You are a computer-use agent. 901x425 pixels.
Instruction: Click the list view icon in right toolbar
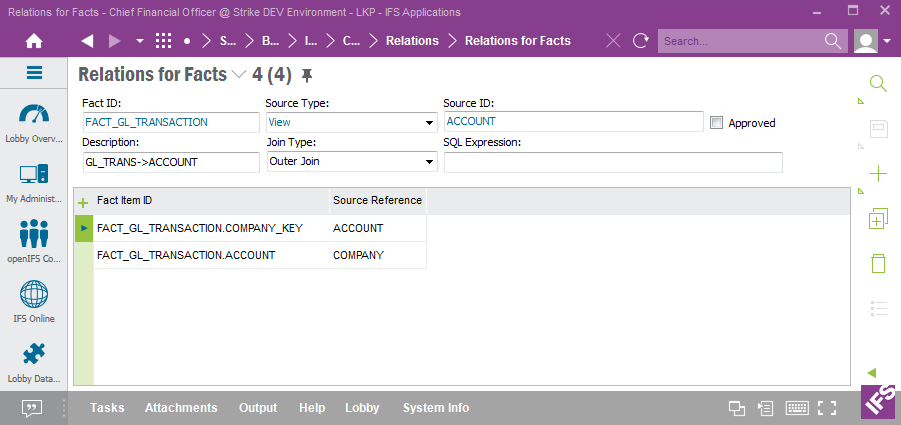[x=879, y=308]
